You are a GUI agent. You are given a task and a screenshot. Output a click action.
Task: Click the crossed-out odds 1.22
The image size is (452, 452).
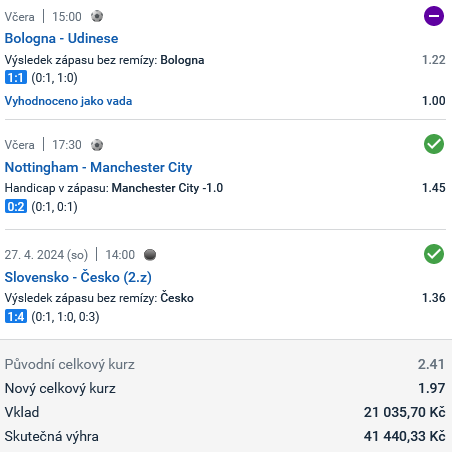[x=434, y=60]
